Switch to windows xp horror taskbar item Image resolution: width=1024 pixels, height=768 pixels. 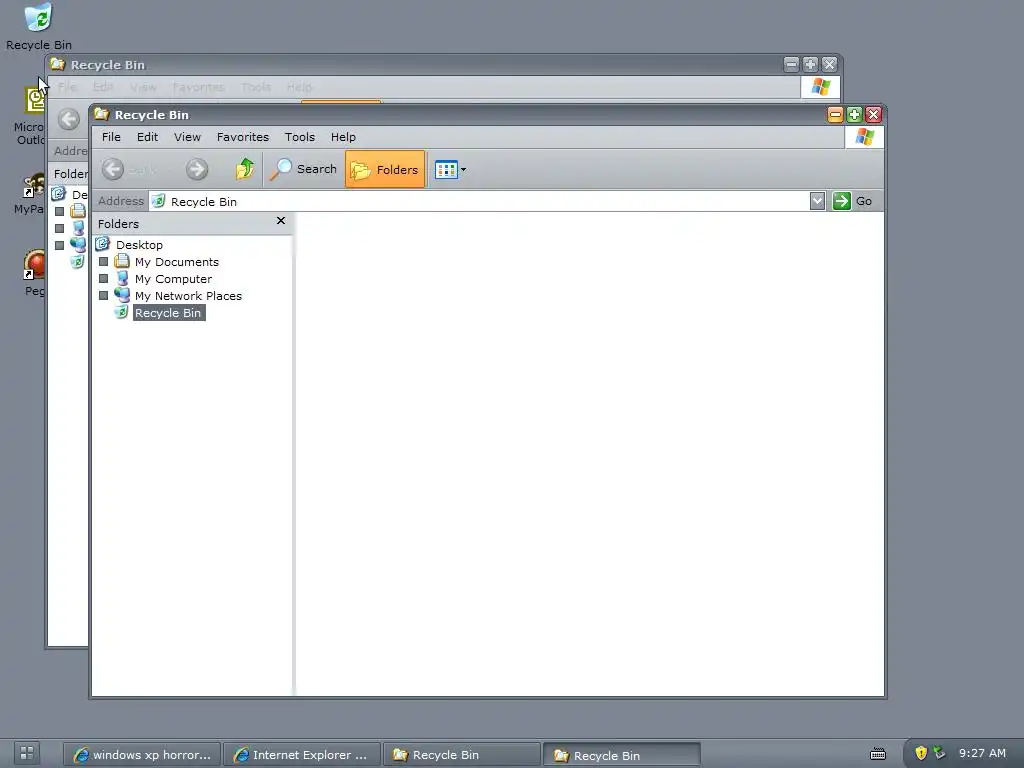tap(142, 755)
